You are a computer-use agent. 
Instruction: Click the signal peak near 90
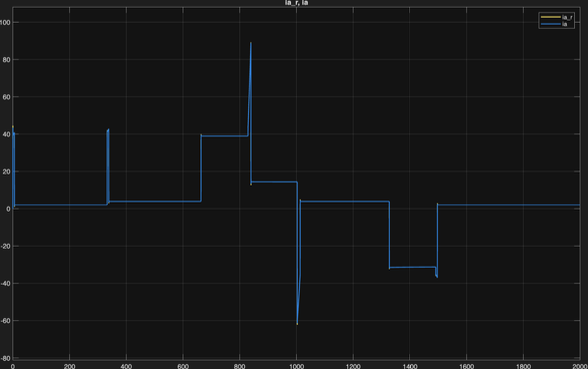click(x=250, y=43)
